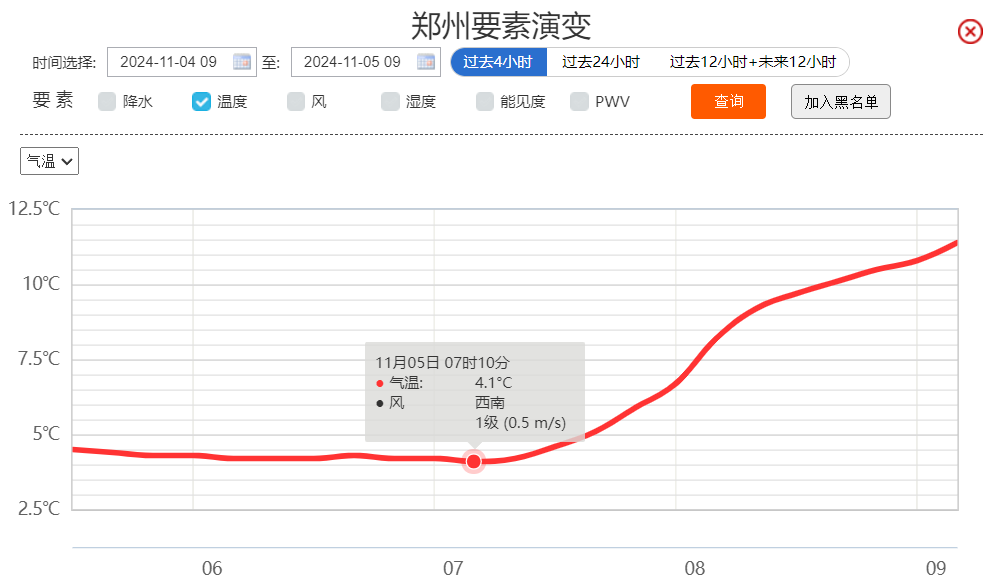The image size is (995, 587).
Task: Click the 09 hour axis label
Action: click(x=936, y=568)
